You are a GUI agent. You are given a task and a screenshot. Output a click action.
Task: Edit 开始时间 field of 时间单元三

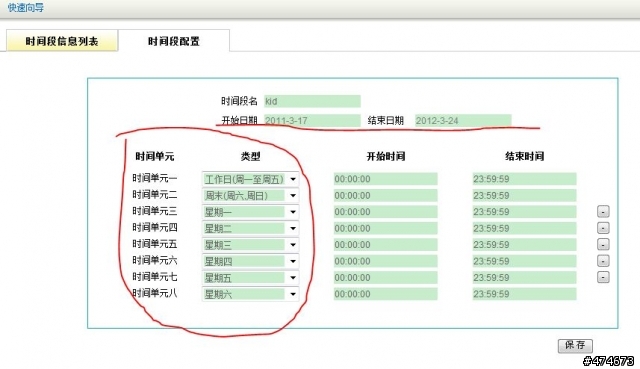click(x=385, y=212)
